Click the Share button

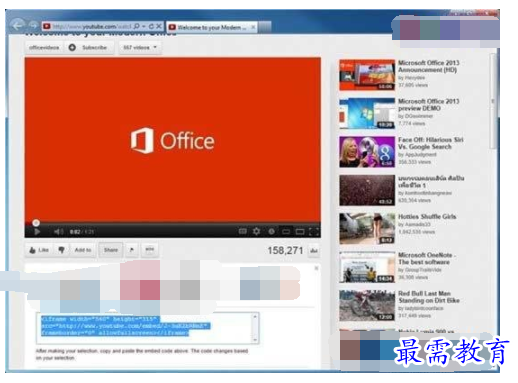click(x=111, y=250)
